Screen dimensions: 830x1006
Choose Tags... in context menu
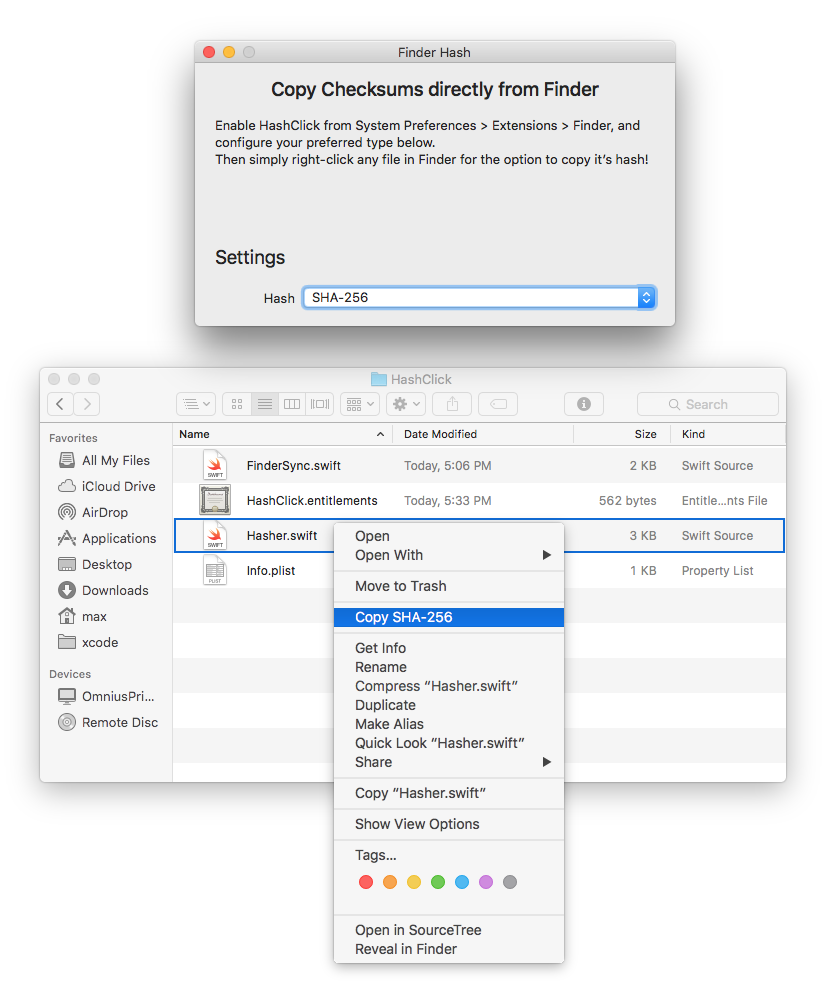coord(448,855)
